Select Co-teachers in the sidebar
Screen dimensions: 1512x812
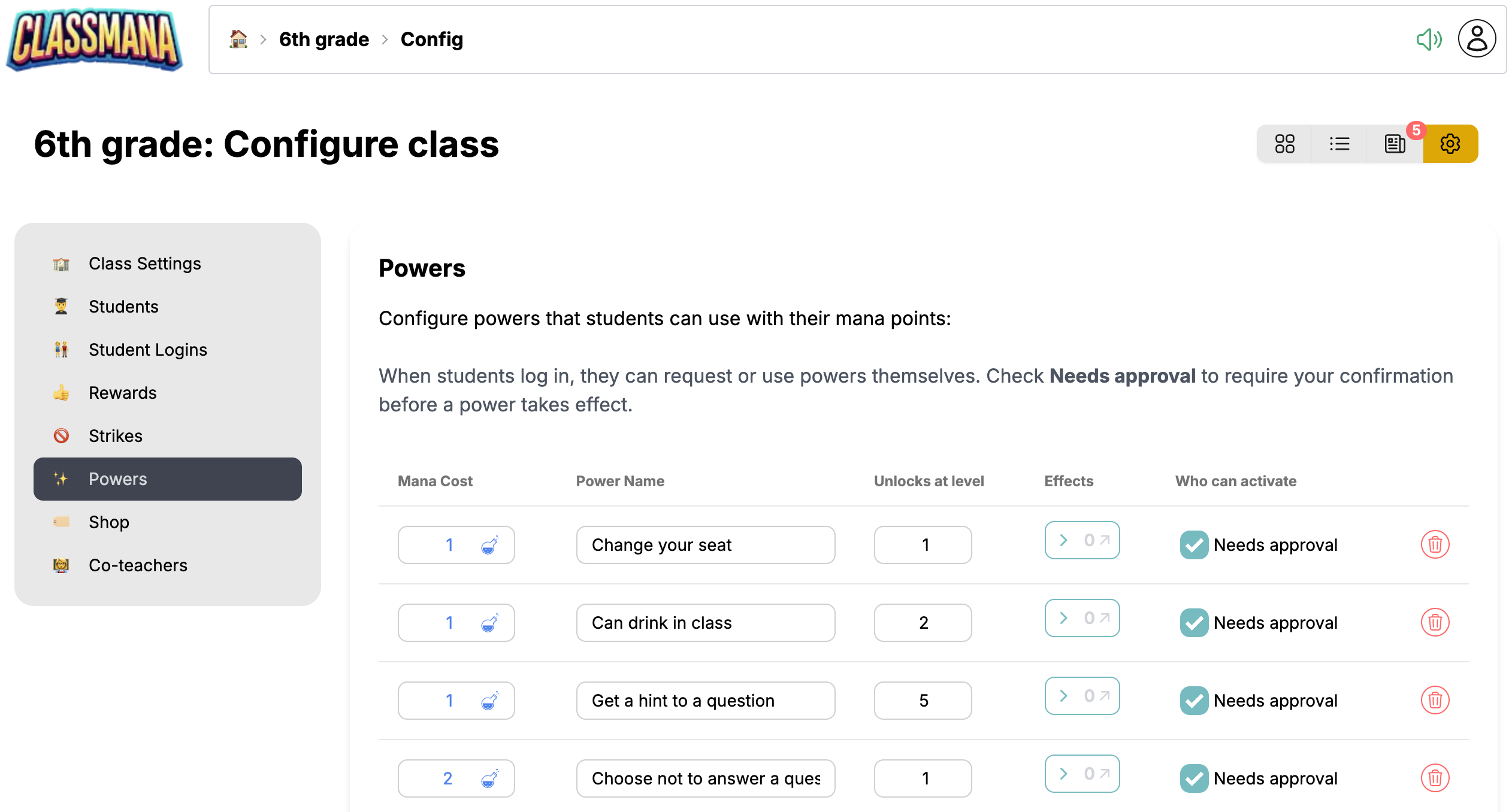coord(138,565)
